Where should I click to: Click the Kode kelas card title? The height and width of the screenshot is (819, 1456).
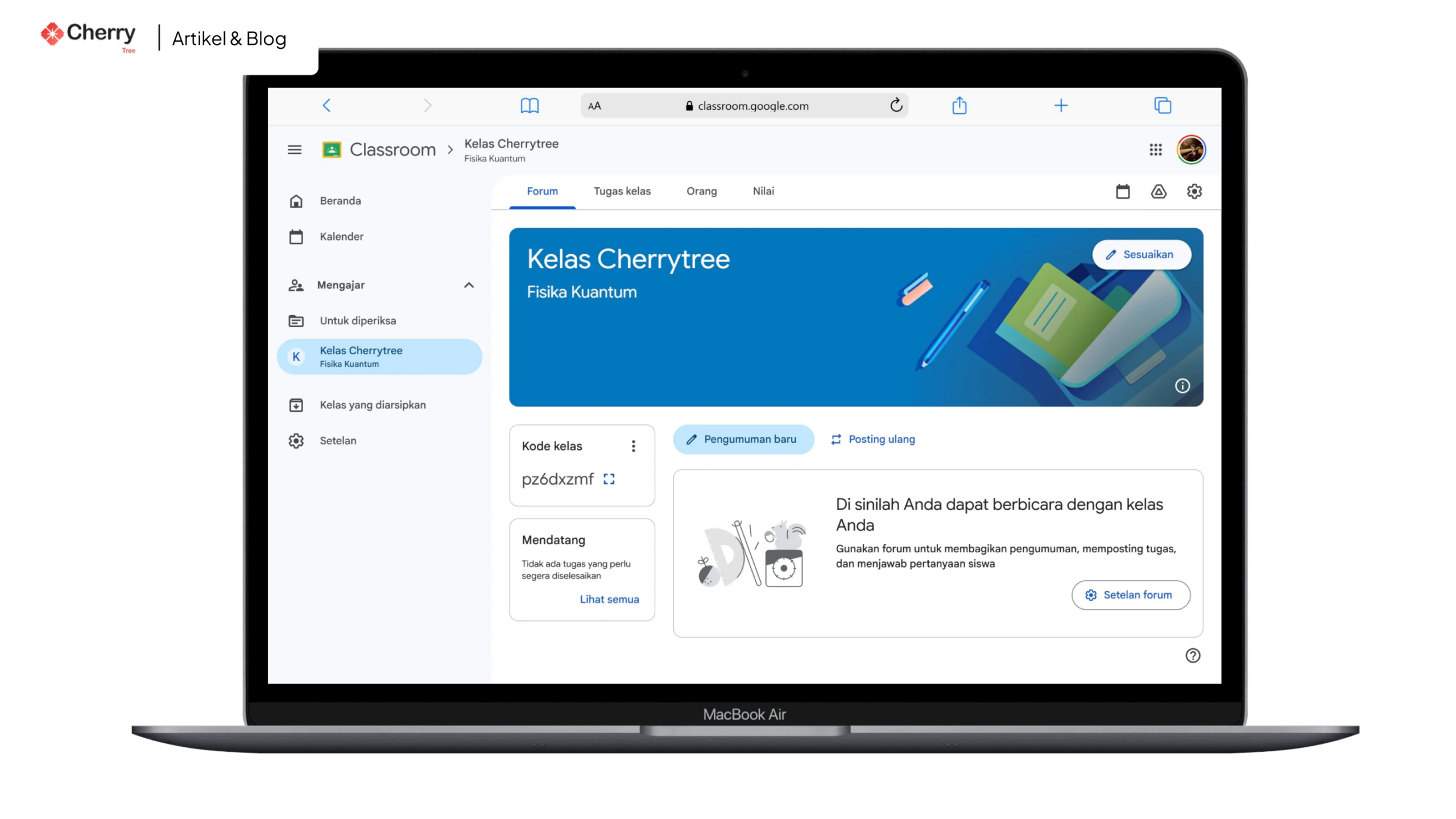552,446
